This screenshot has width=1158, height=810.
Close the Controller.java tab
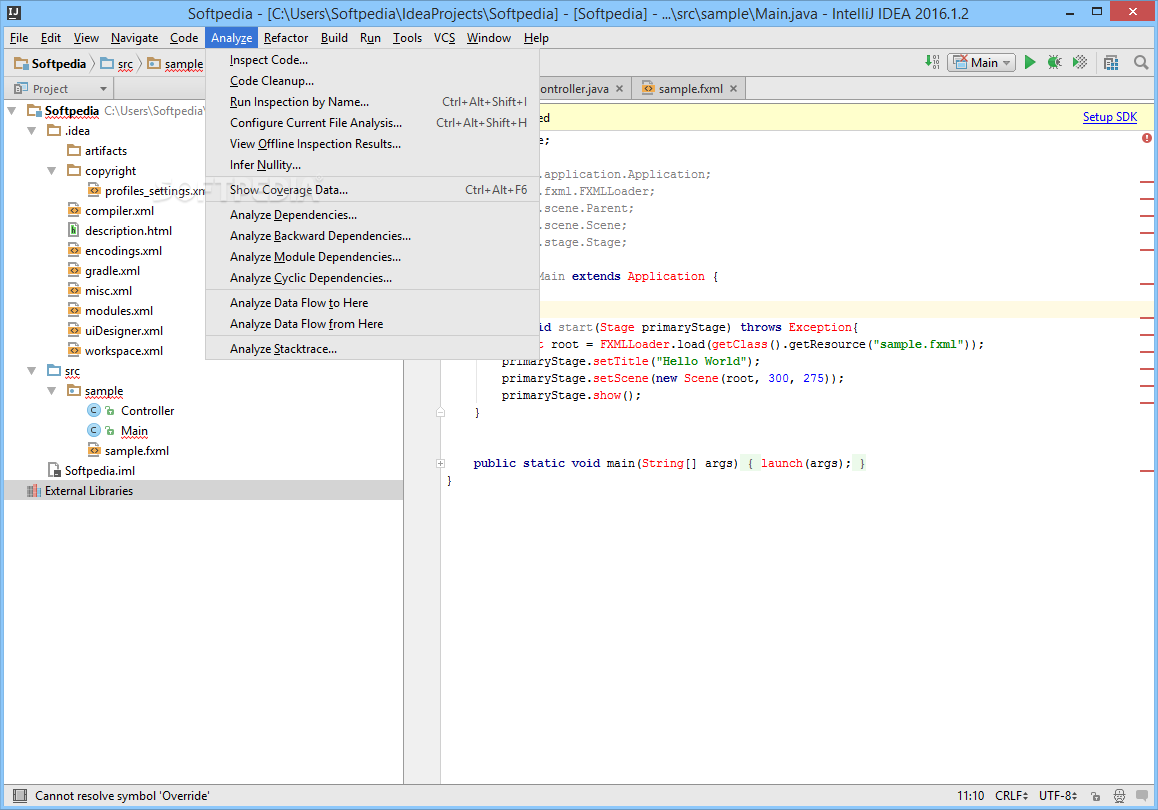pos(620,89)
